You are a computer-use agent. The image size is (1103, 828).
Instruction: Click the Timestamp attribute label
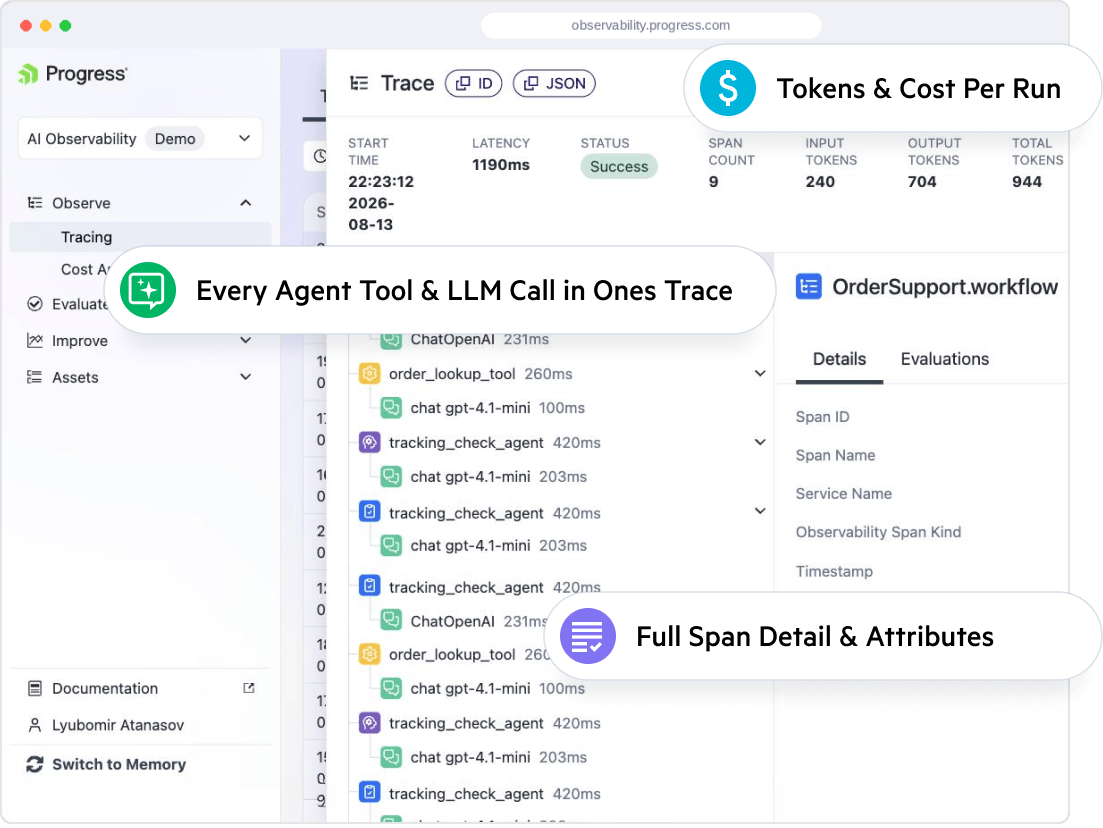pyautogui.click(x=834, y=571)
